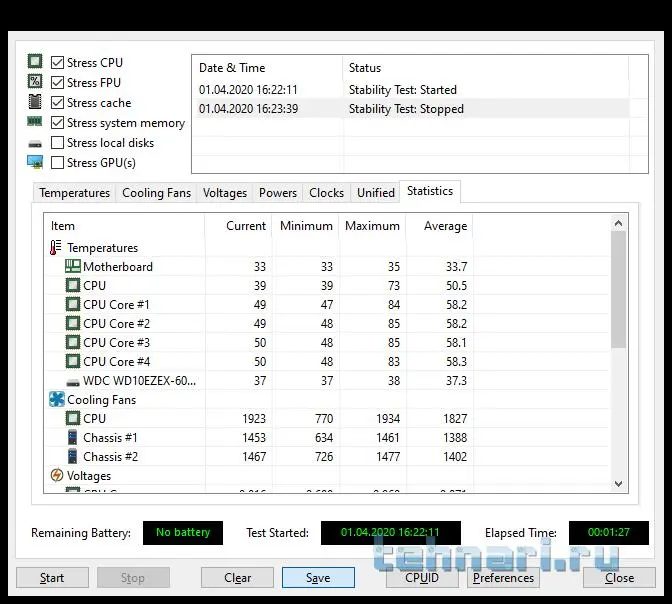
Task: Click the Minimum column header
Action: (x=306, y=226)
